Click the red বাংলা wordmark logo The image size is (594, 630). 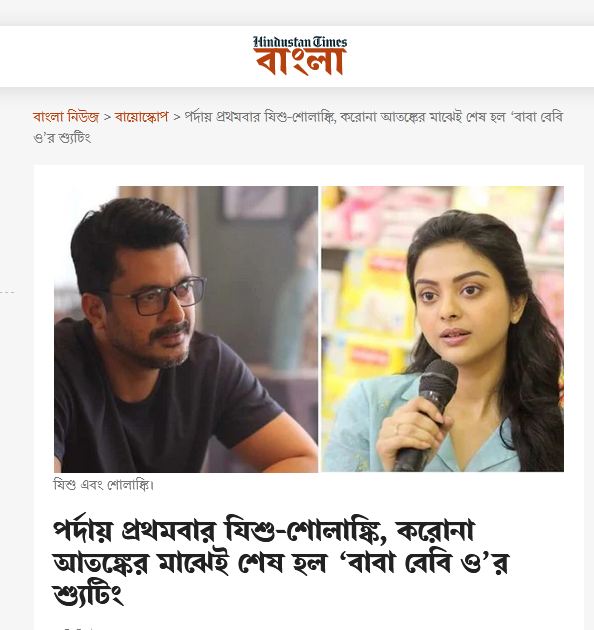300,62
